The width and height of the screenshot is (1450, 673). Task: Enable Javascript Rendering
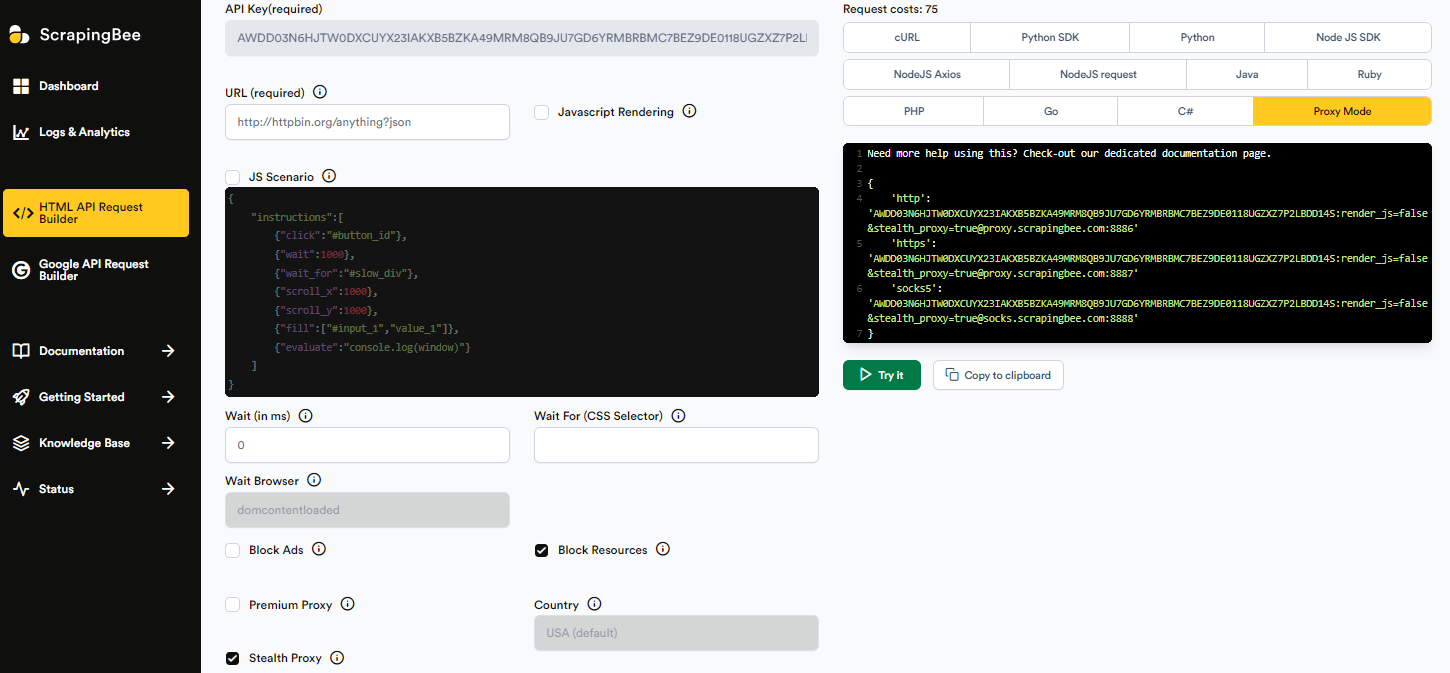pyautogui.click(x=541, y=112)
